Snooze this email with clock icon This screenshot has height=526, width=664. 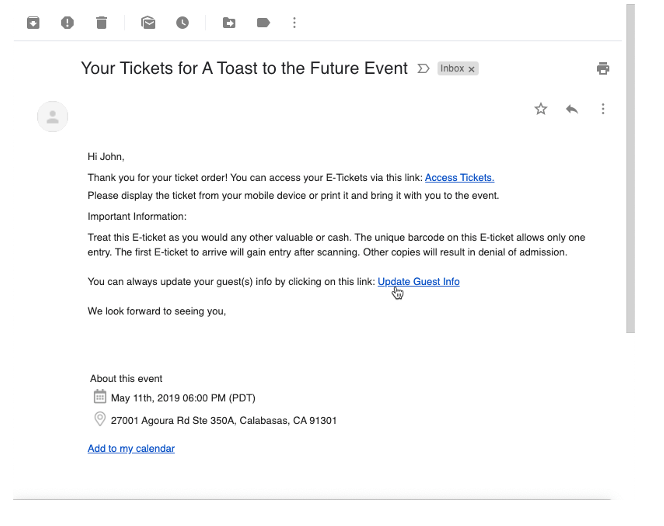click(182, 22)
